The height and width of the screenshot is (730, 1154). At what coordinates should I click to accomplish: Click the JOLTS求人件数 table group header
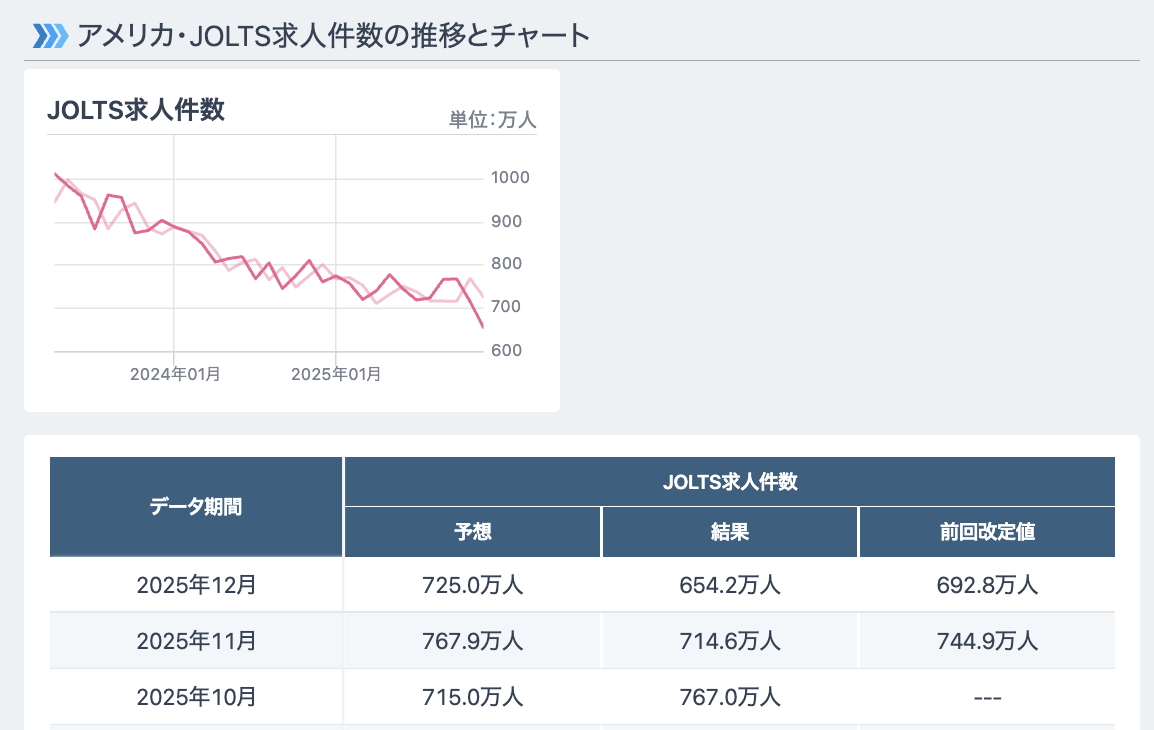pyautogui.click(x=730, y=482)
